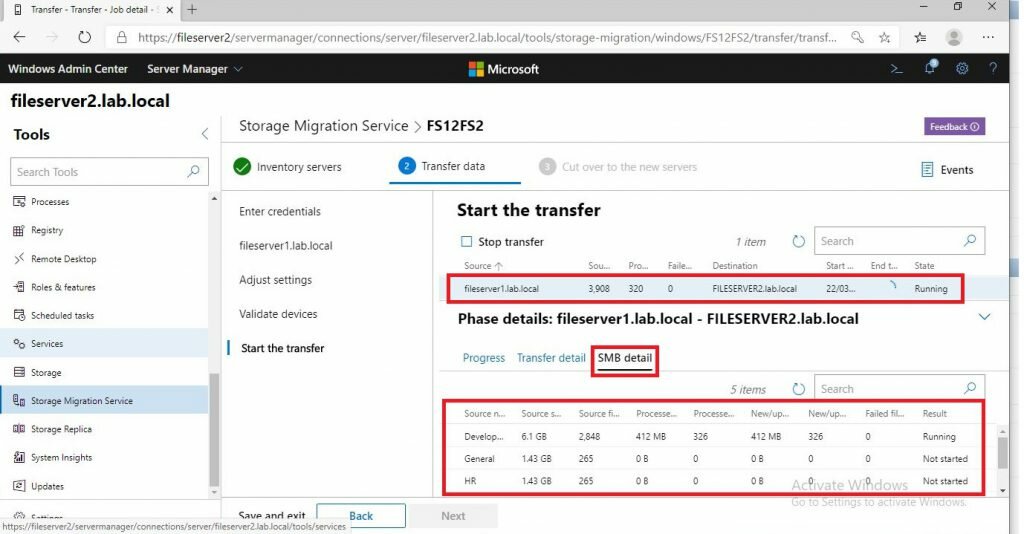Open PowerShell console icon in header
This screenshot has height=534, width=1024.
coord(897,69)
